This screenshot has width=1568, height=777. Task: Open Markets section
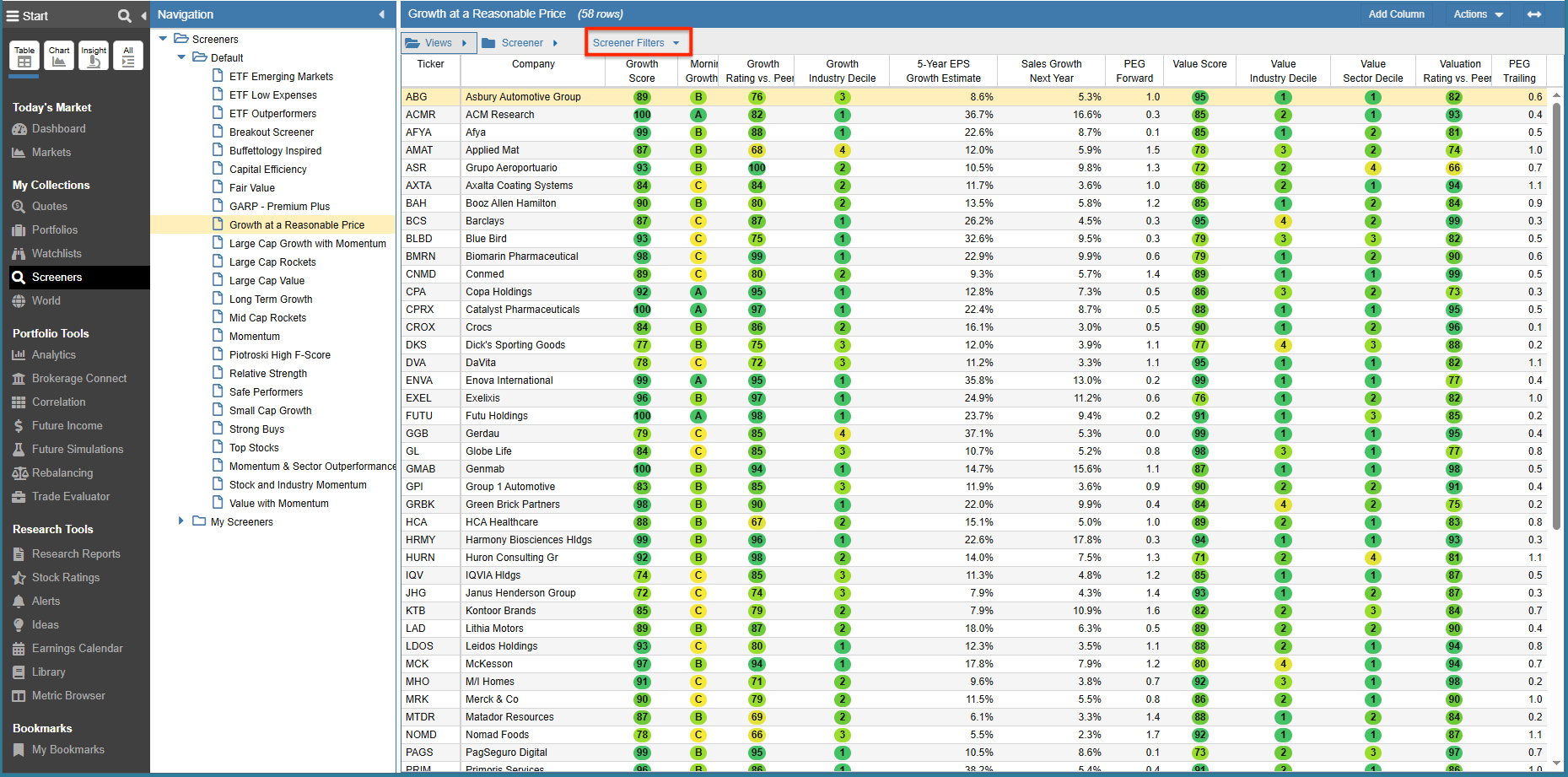tap(51, 153)
